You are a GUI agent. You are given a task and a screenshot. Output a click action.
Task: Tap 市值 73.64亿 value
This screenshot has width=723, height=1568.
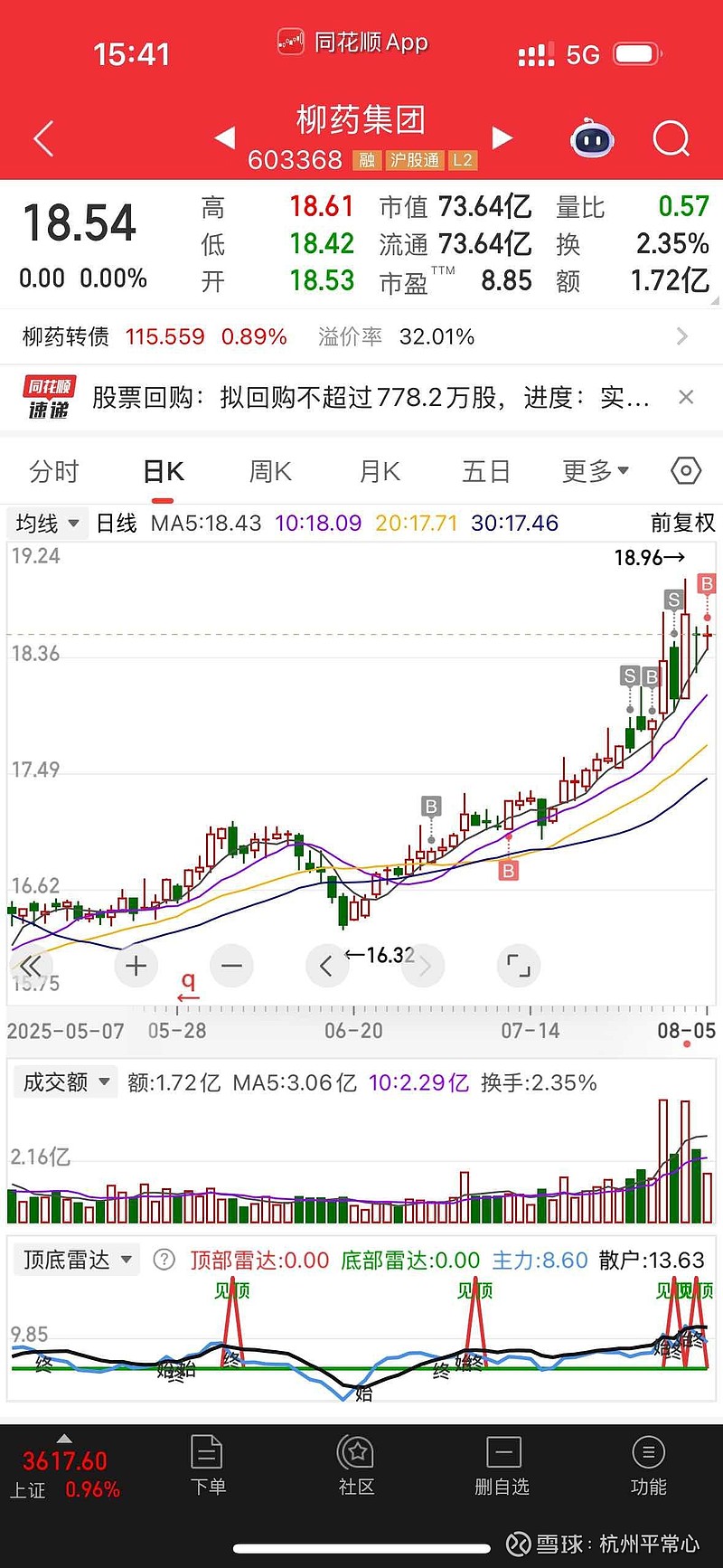point(485,207)
